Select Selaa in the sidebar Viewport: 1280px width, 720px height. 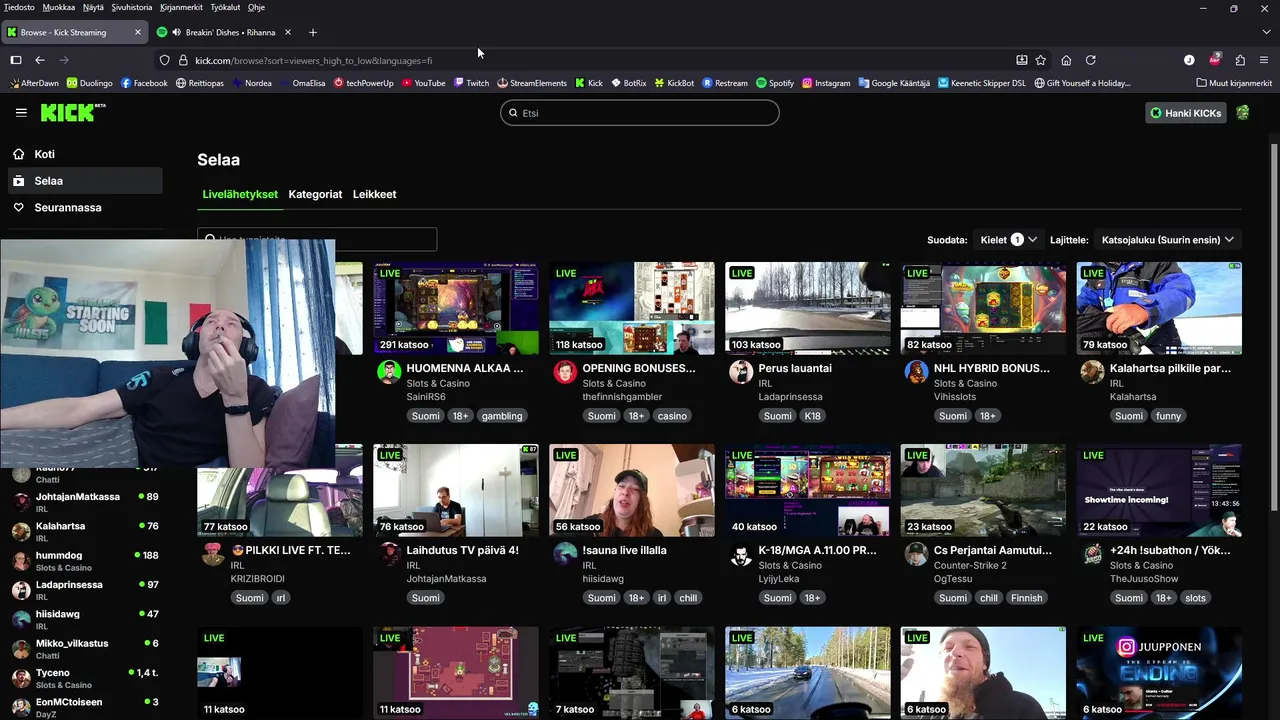point(84,181)
